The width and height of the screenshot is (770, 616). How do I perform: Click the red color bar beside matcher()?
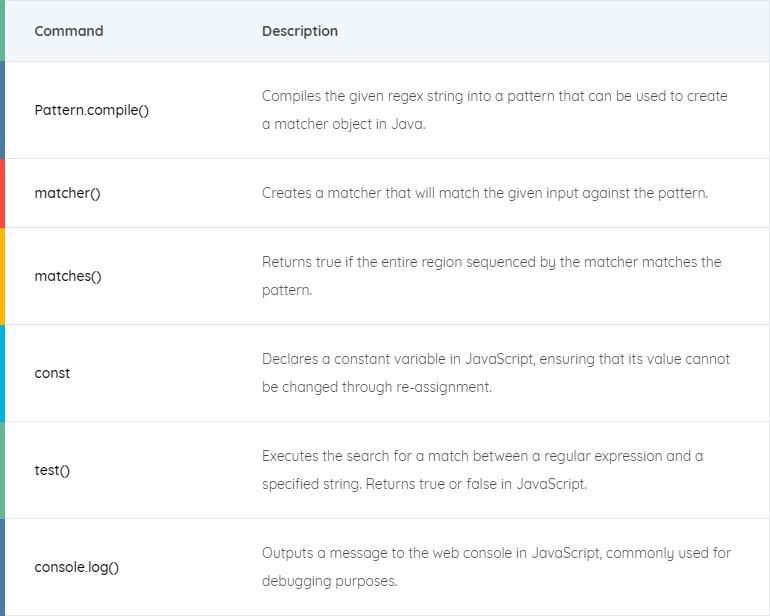tap(2, 193)
